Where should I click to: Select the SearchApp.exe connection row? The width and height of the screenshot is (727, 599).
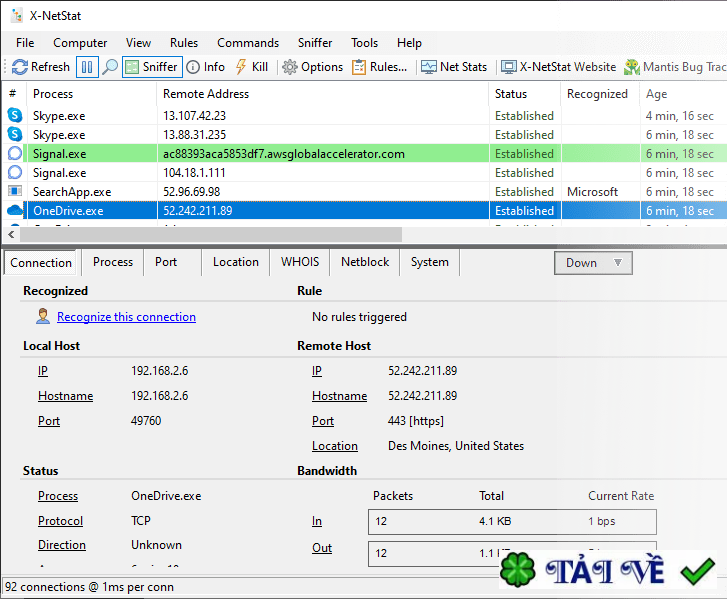72,192
